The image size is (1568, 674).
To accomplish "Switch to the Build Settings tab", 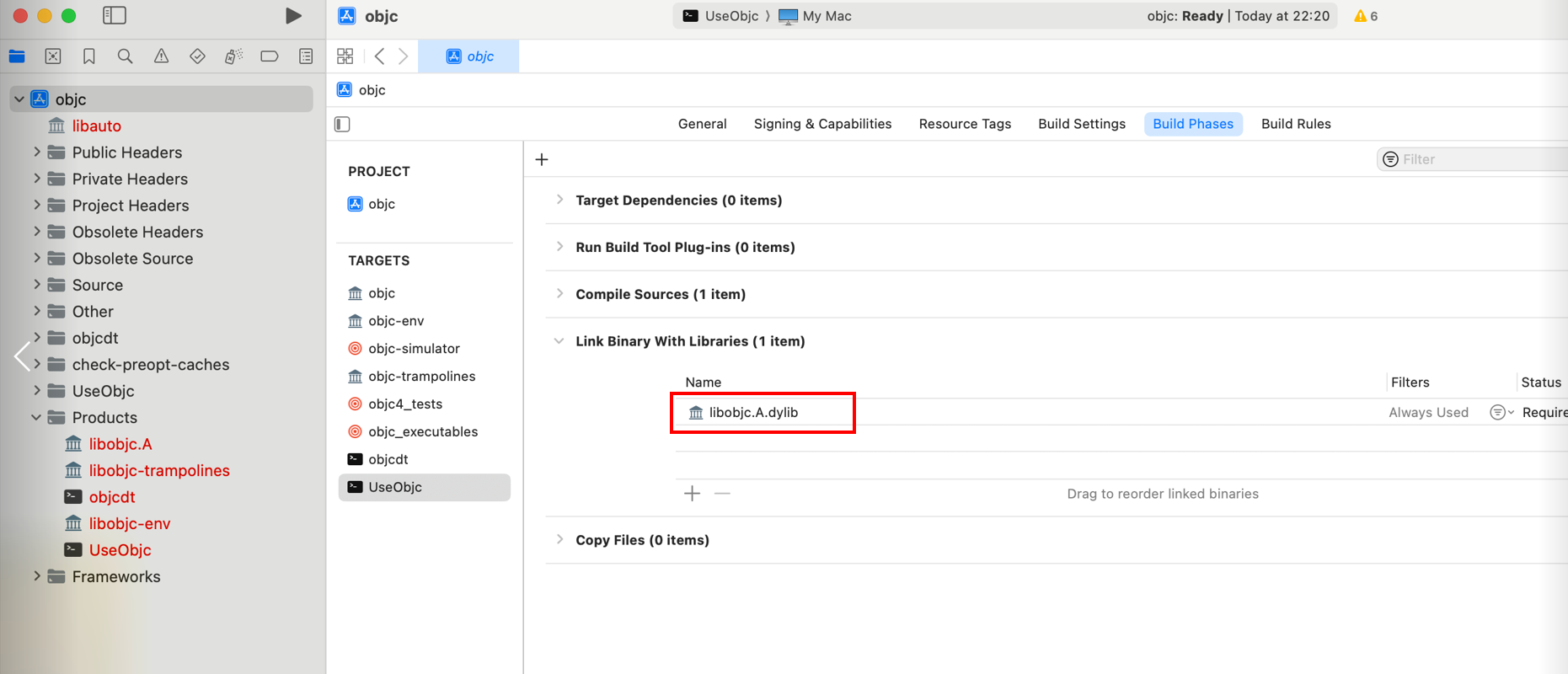I will pos(1081,124).
